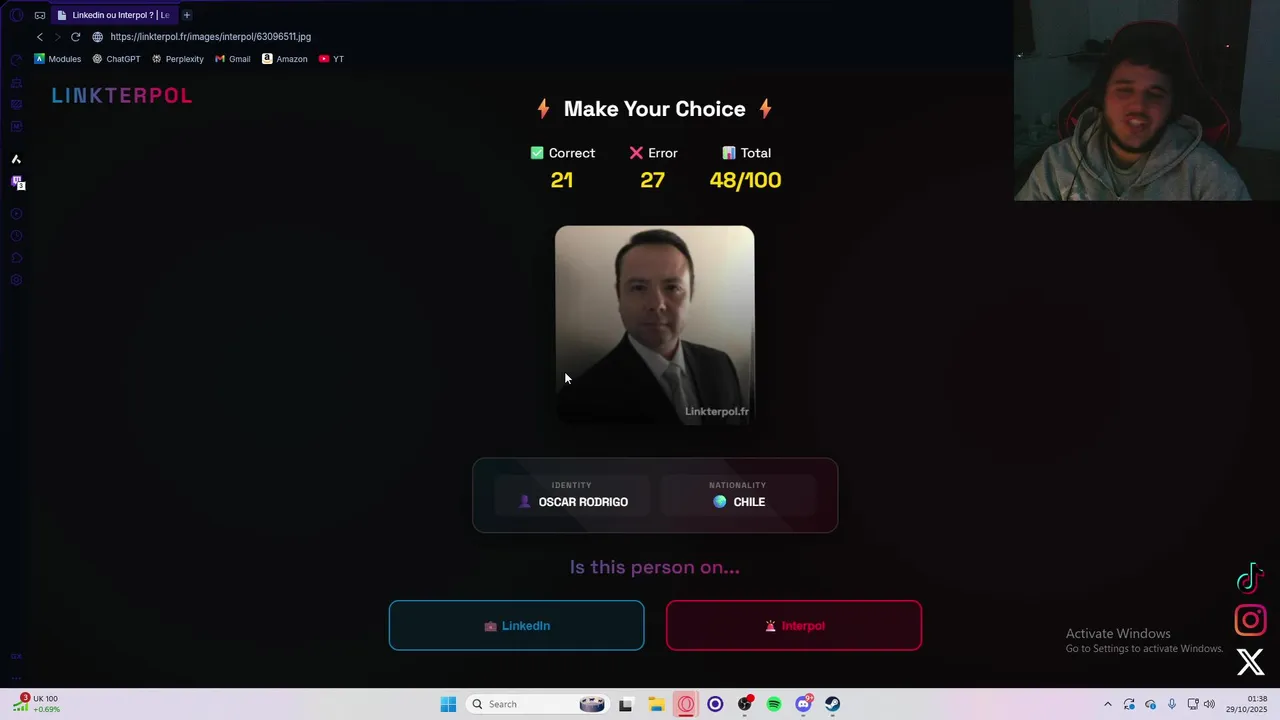This screenshot has height=720, width=1280.
Task: Open the GX Control speedometer icon
Action: 16,61
